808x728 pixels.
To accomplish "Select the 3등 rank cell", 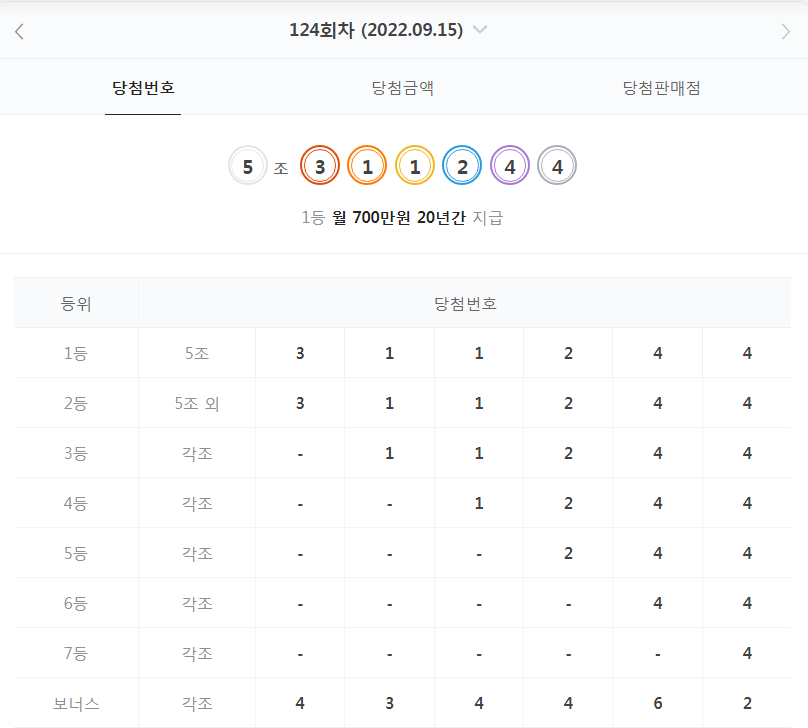I will pos(76,453).
